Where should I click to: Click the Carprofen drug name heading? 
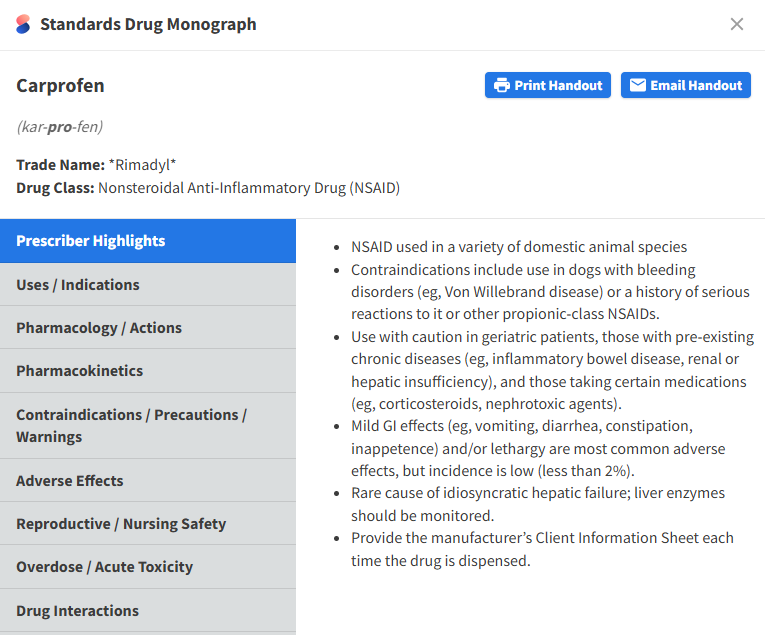60,86
